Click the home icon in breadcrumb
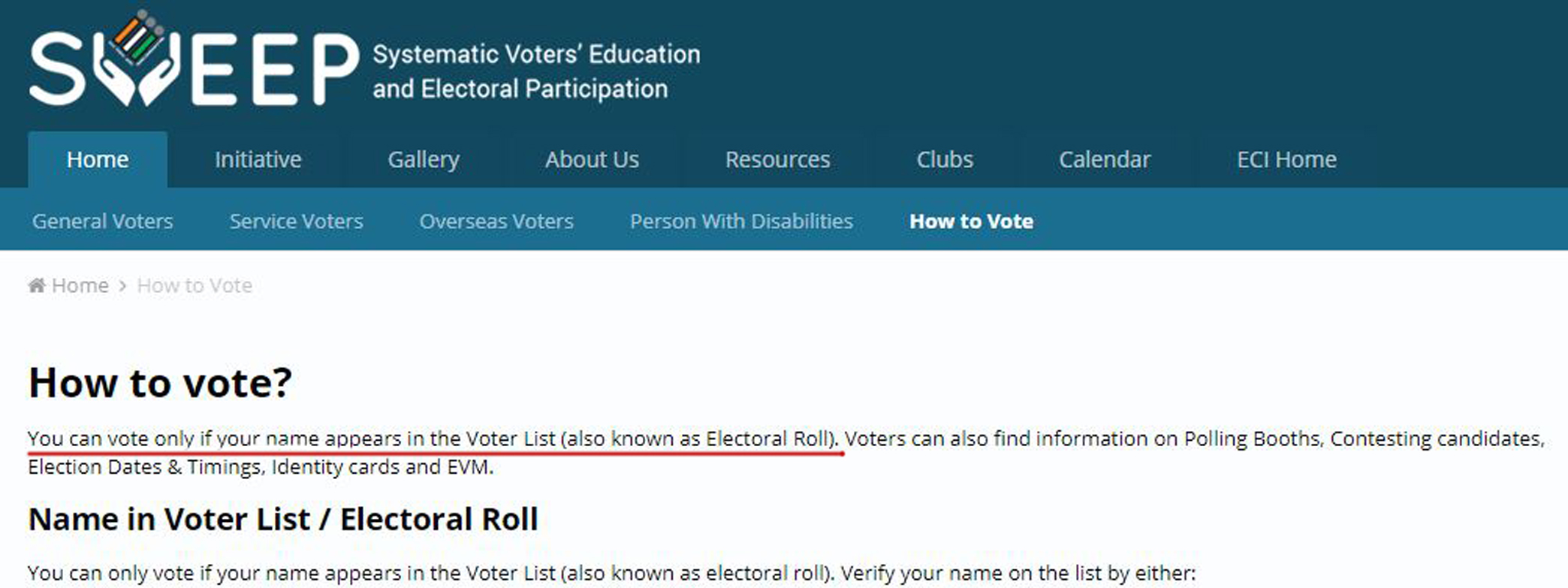Image resolution: width=1568 pixels, height=588 pixels. coord(36,285)
